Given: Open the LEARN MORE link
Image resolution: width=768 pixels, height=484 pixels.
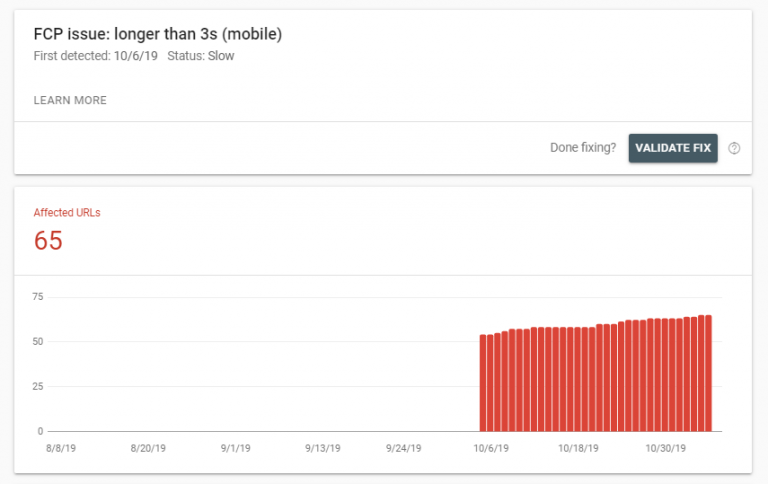Looking at the screenshot, I should pyautogui.click(x=70, y=100).
